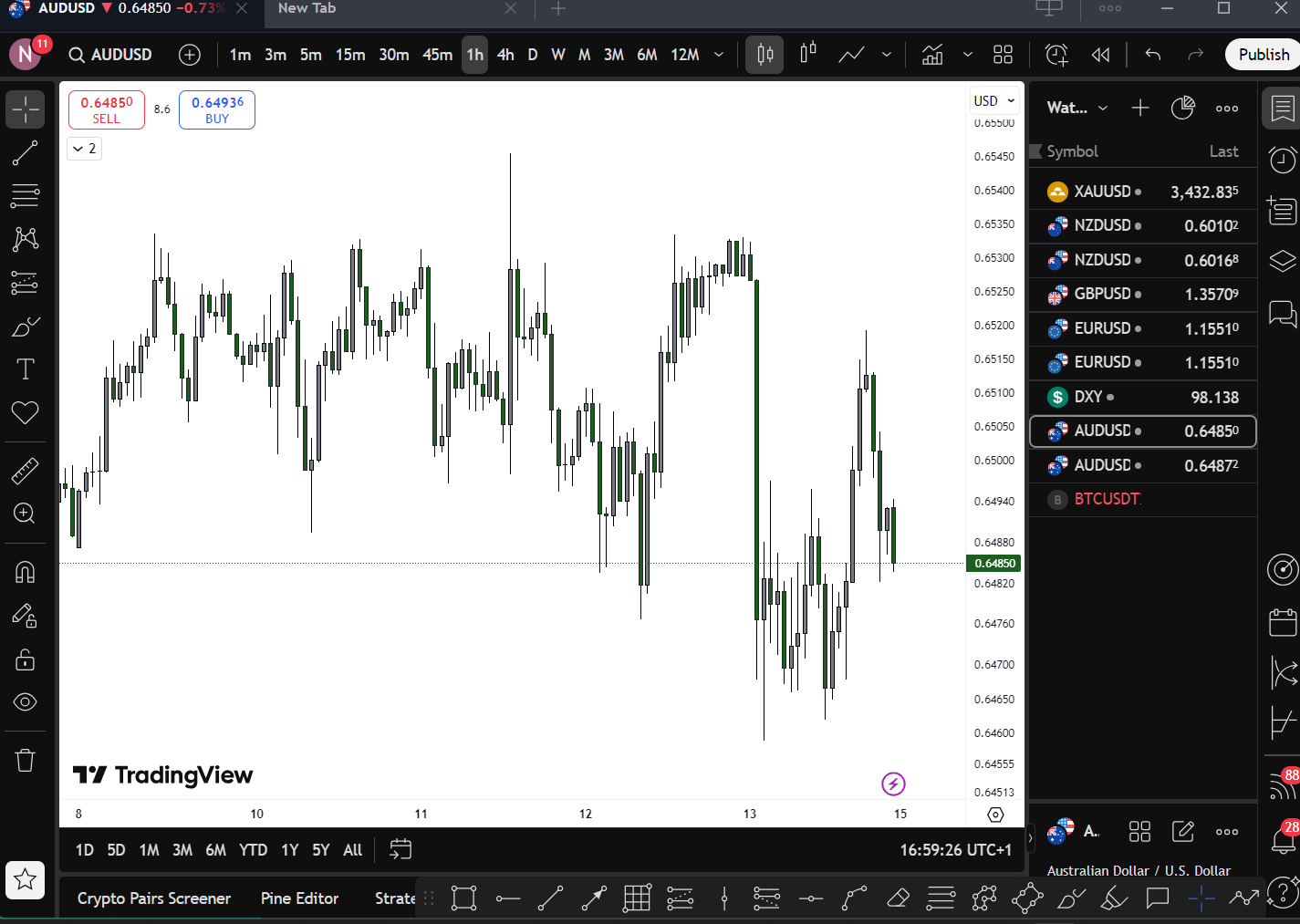Open the USD currency dropdown on price axis
Image resolution: width=1300 pixels, height=924 pixels.
tap(993, 100)
